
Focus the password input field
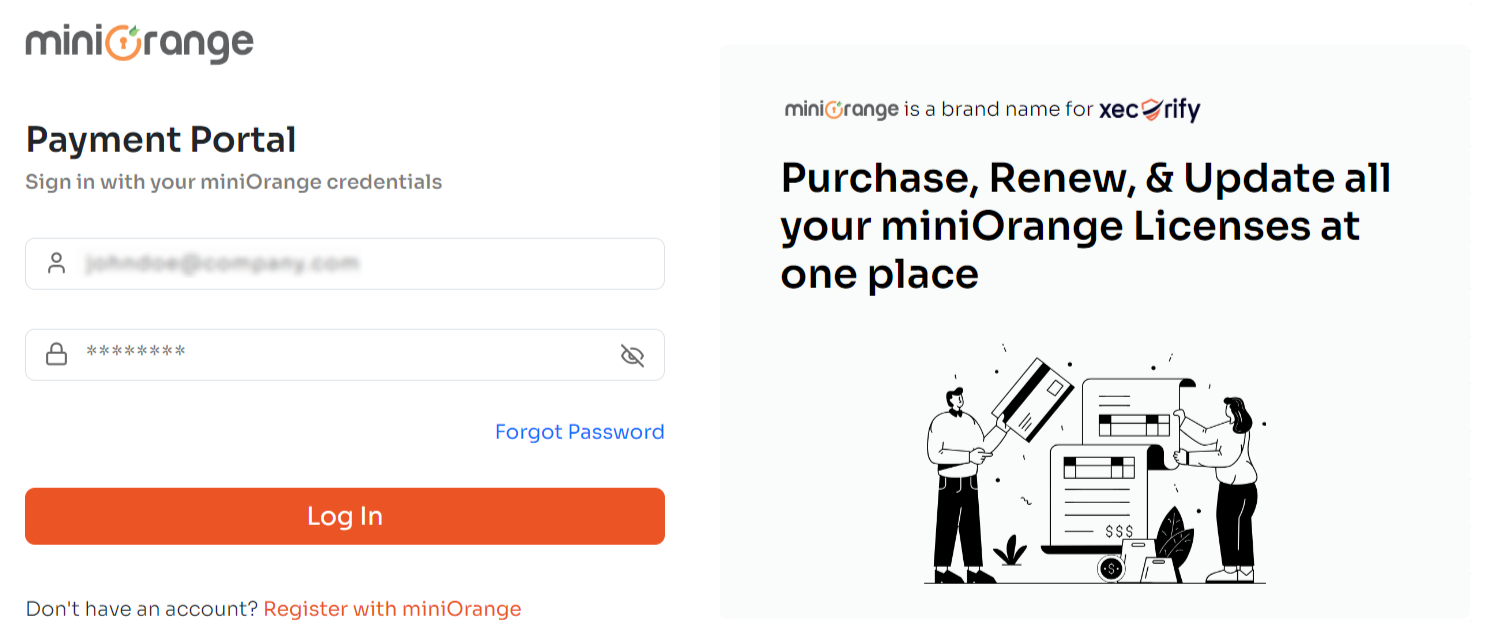[340, 354]
